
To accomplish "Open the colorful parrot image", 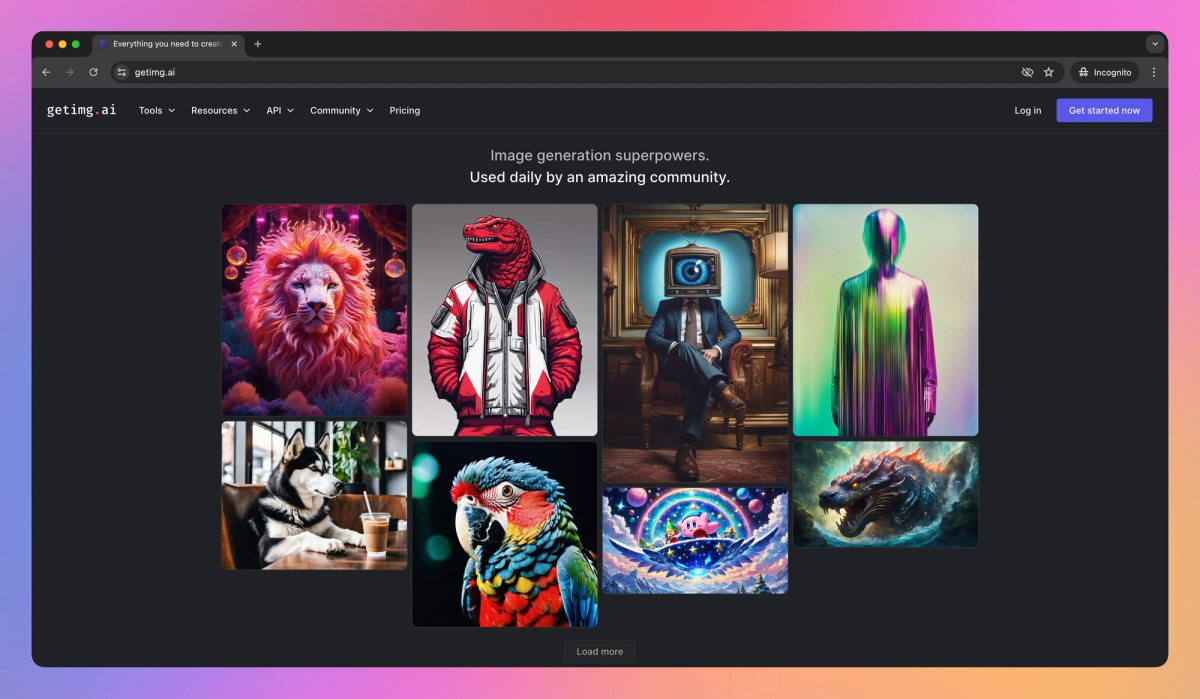I will [505, 534].
